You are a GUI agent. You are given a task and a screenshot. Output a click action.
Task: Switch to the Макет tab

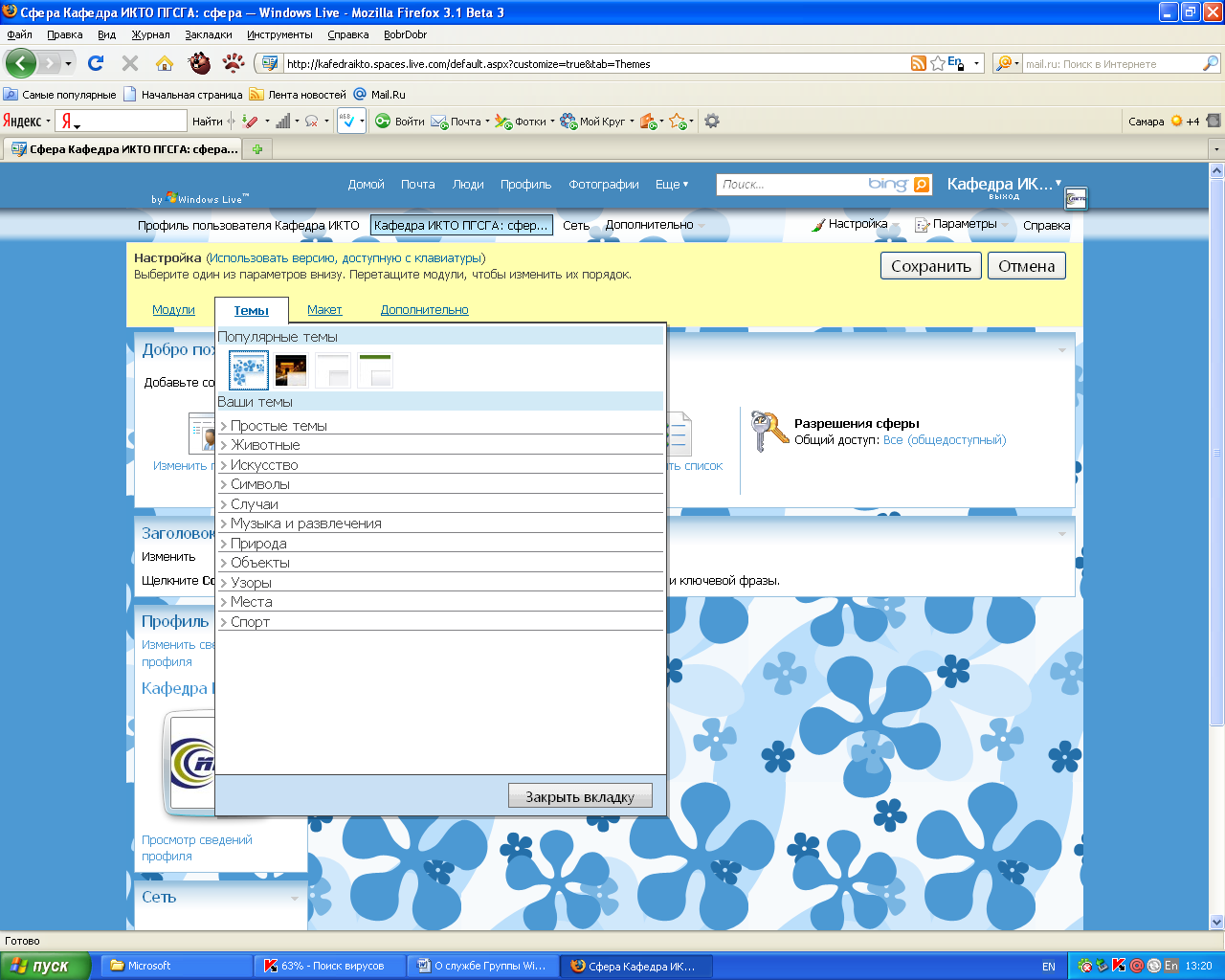coord(324,310)
